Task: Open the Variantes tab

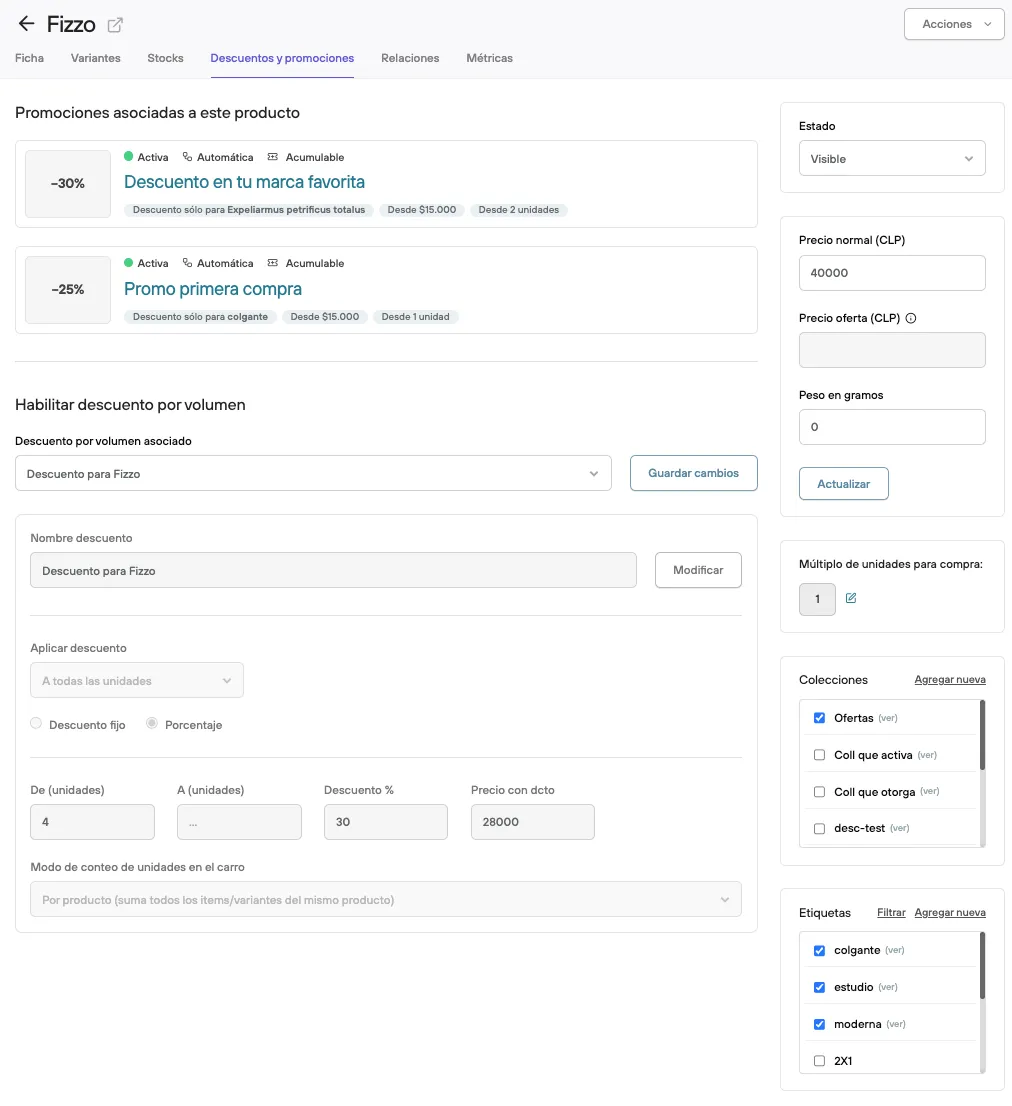Action: (95, 58)
